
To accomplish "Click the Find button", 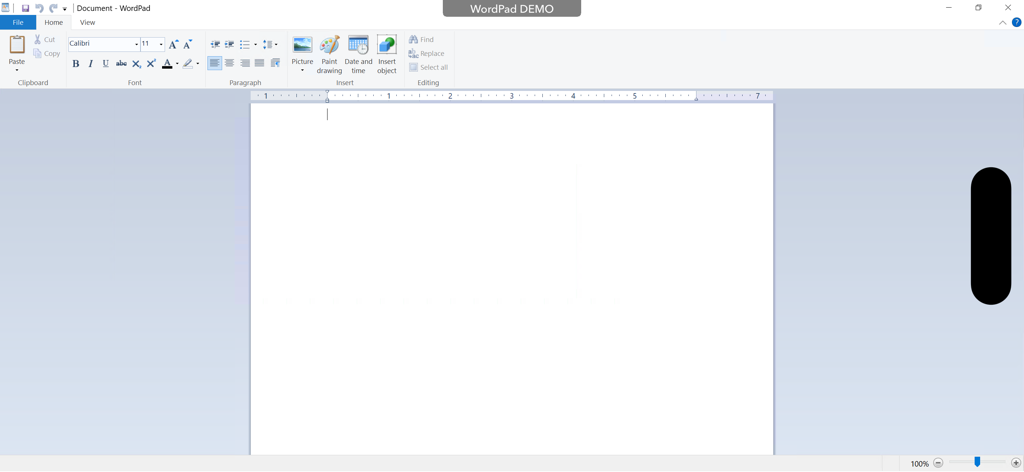I will 421,40.
